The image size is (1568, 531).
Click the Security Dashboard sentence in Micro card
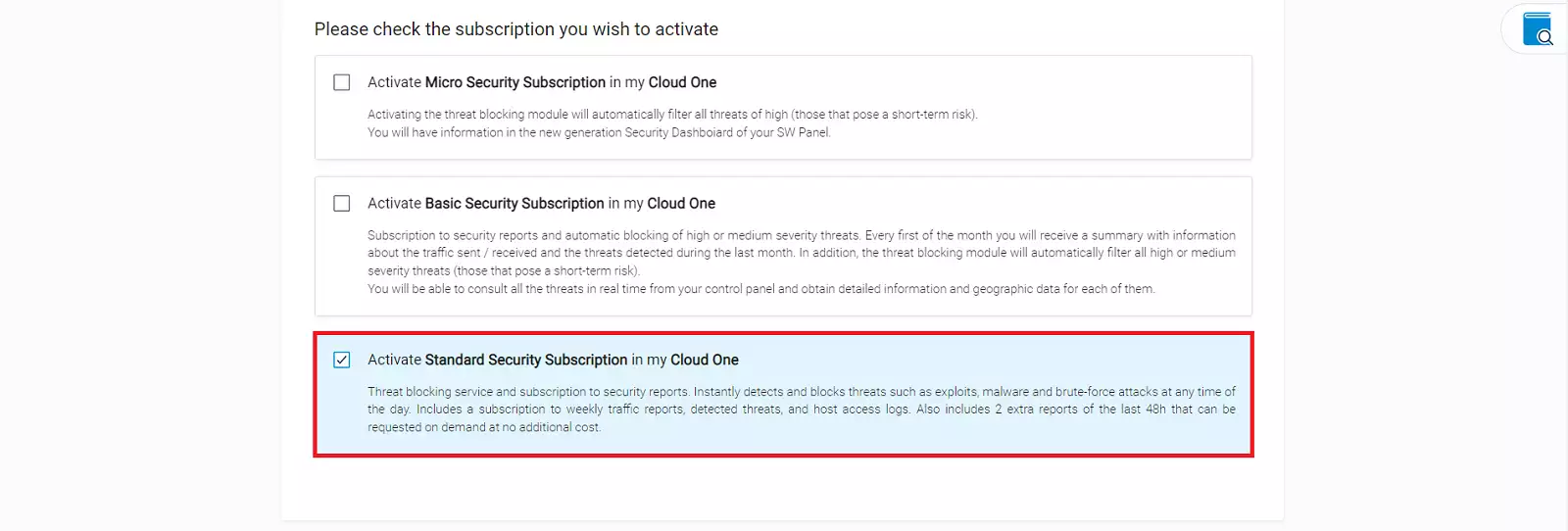pyautogui.click(x=599, y=132)
